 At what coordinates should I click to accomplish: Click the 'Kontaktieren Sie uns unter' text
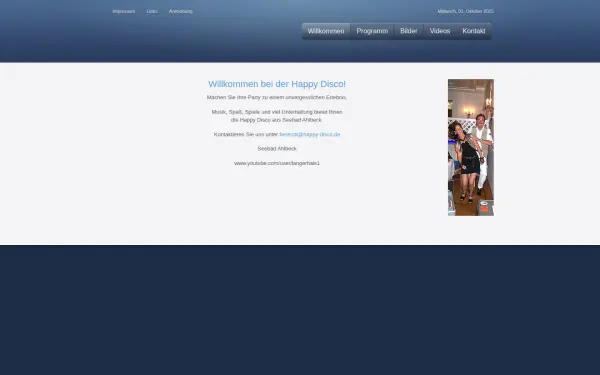click(x=246, y=134)
